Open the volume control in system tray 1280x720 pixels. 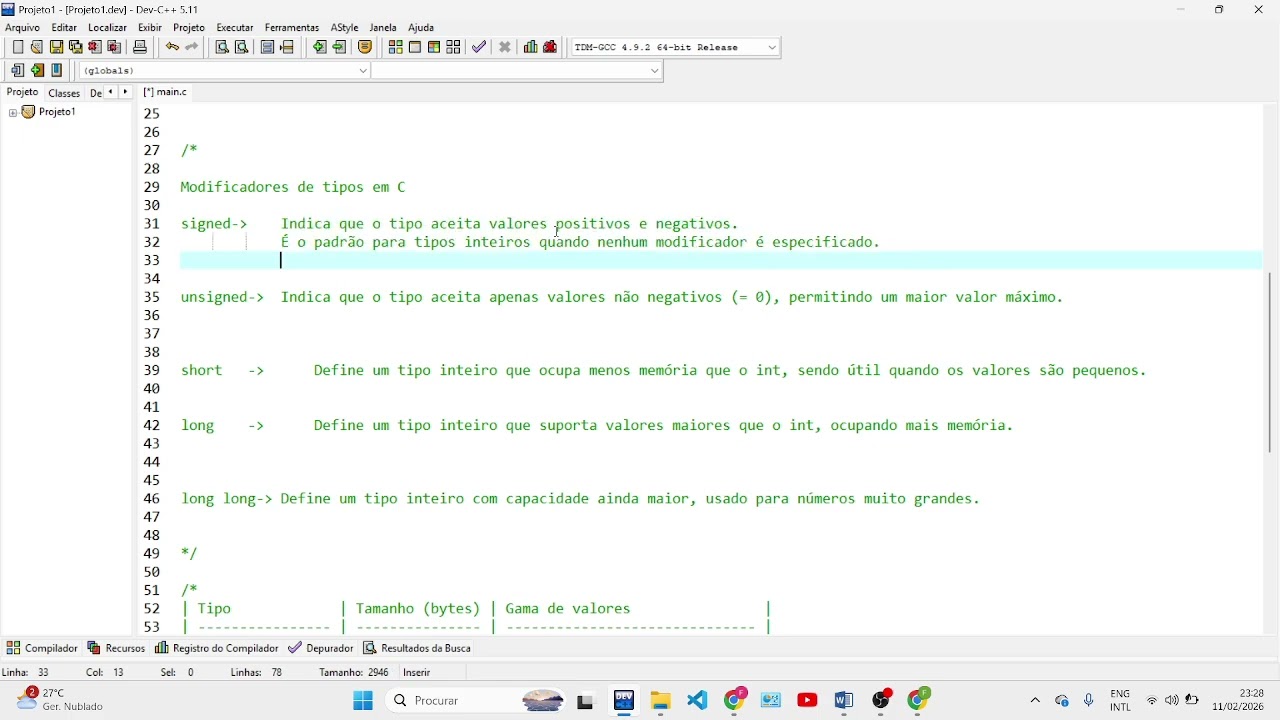point(1172,701)
